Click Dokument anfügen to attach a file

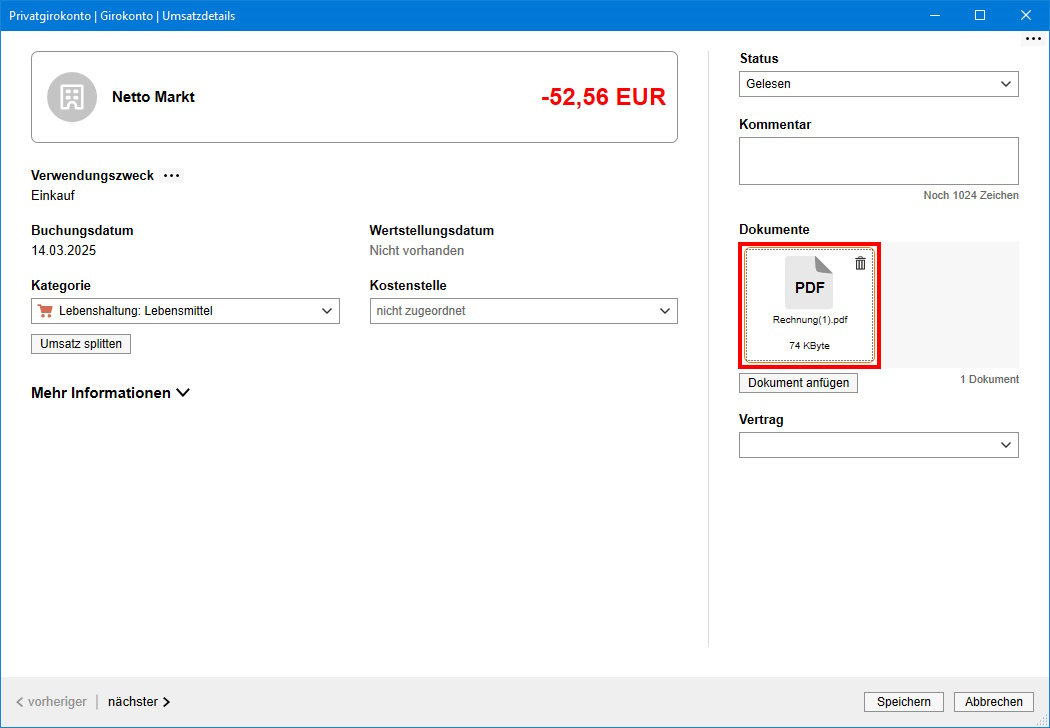pyautogui.click(x=798, y=382)
